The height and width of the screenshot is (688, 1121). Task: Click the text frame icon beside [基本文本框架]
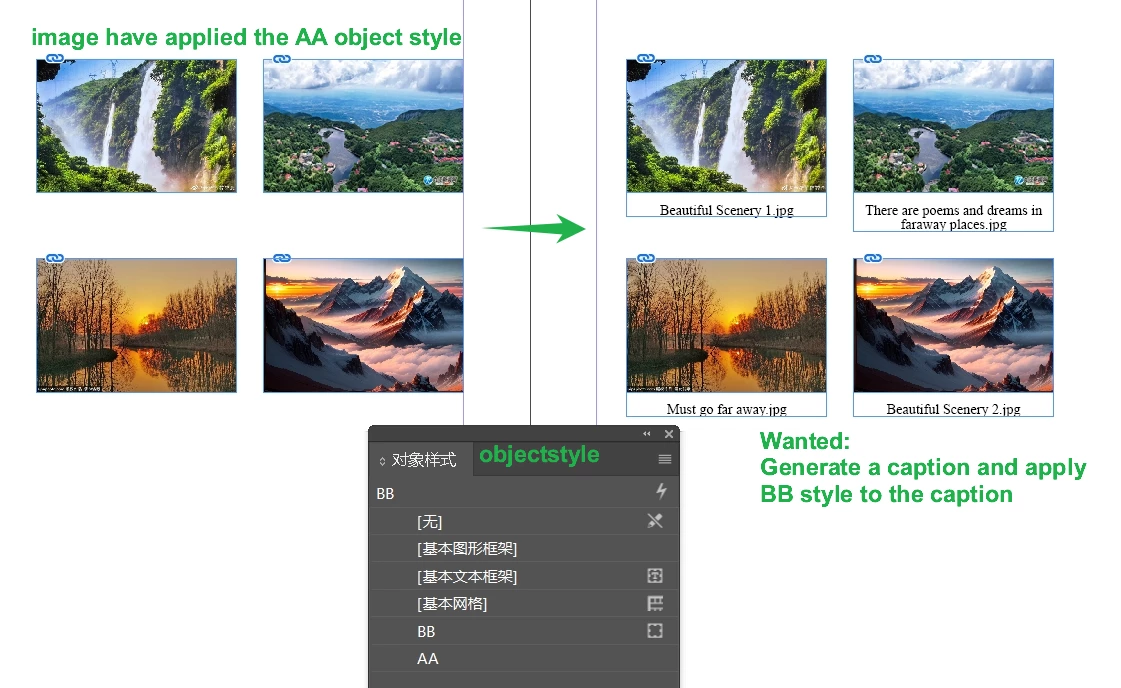tap(655, 576)
